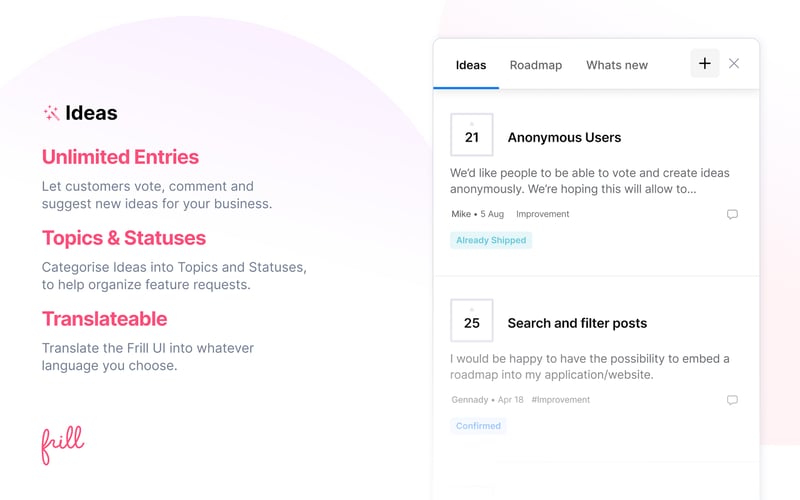Open the Search and filter posts title
800x500 pixels.
click(x=577, y=323)
